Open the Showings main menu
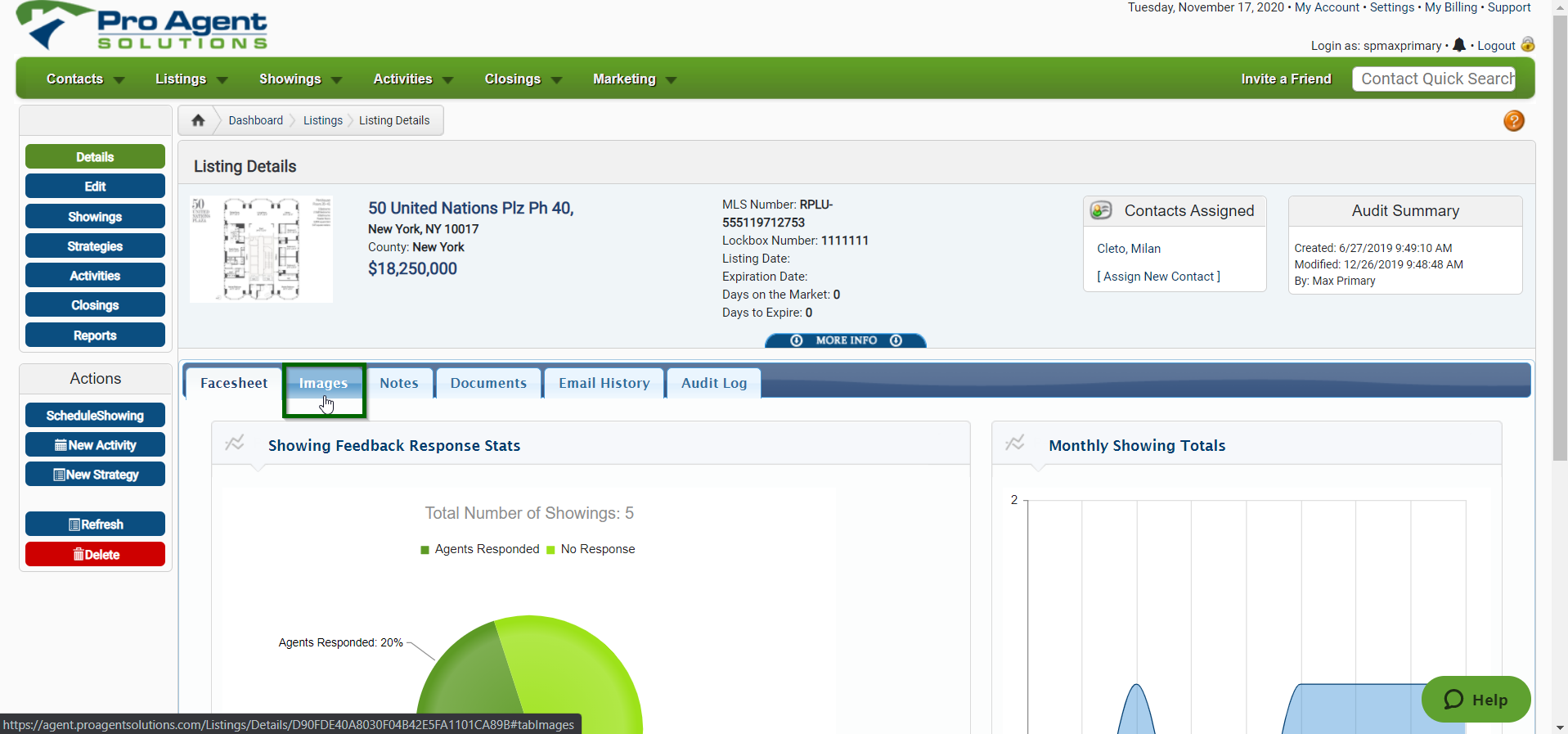 [290, 79]
